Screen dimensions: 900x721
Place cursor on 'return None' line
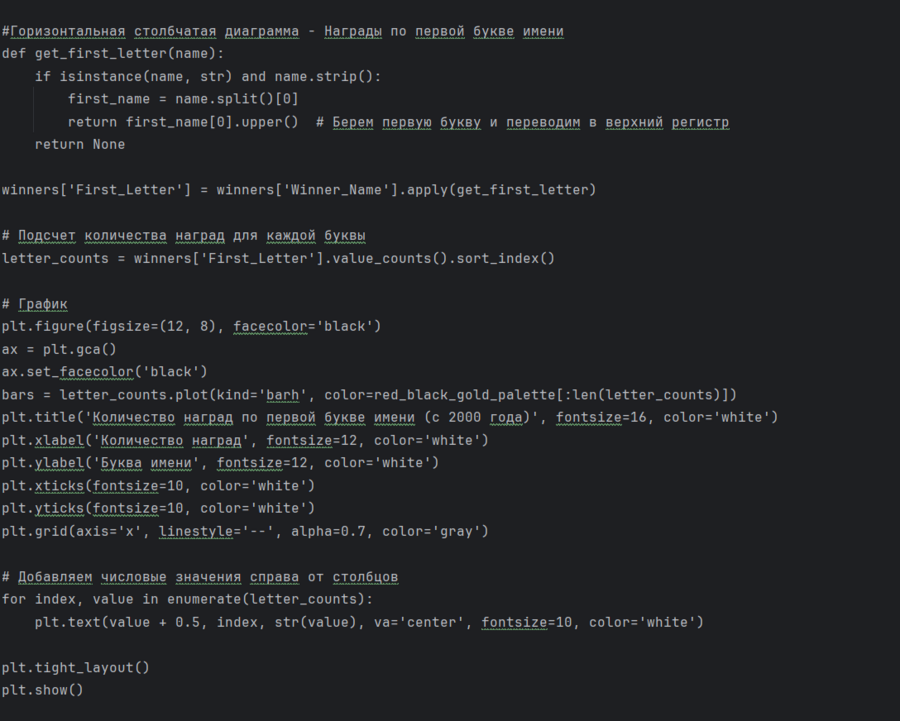(x=80, y=145)
